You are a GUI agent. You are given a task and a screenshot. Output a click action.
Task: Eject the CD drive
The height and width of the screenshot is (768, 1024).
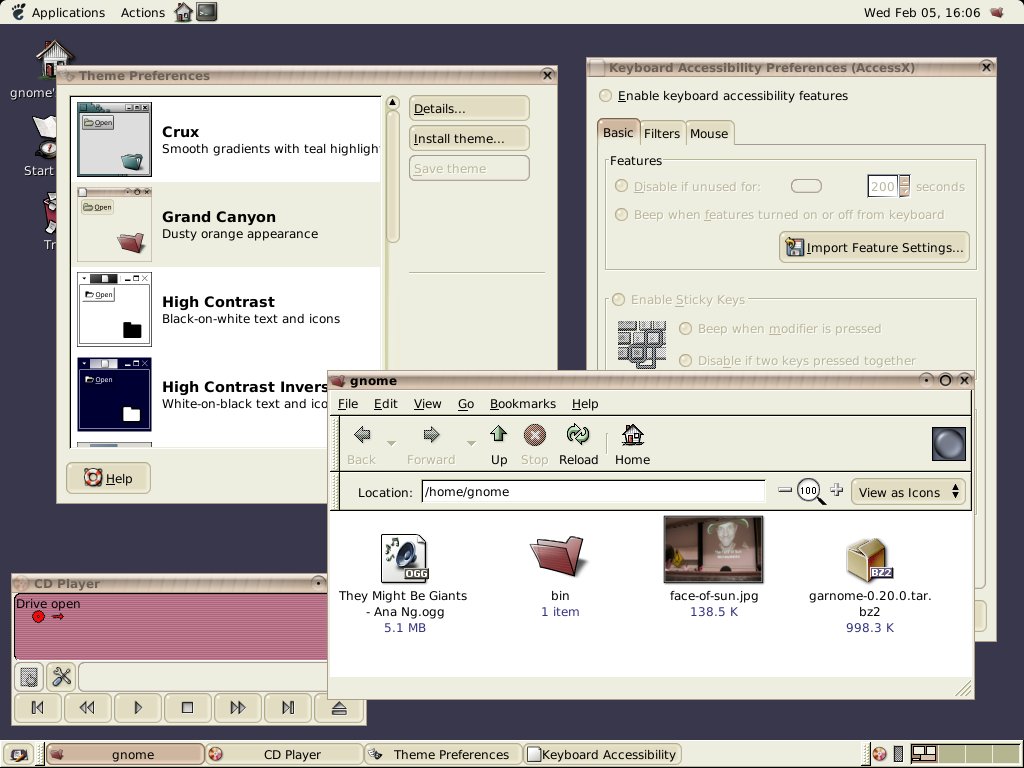(x=338, y=707)
